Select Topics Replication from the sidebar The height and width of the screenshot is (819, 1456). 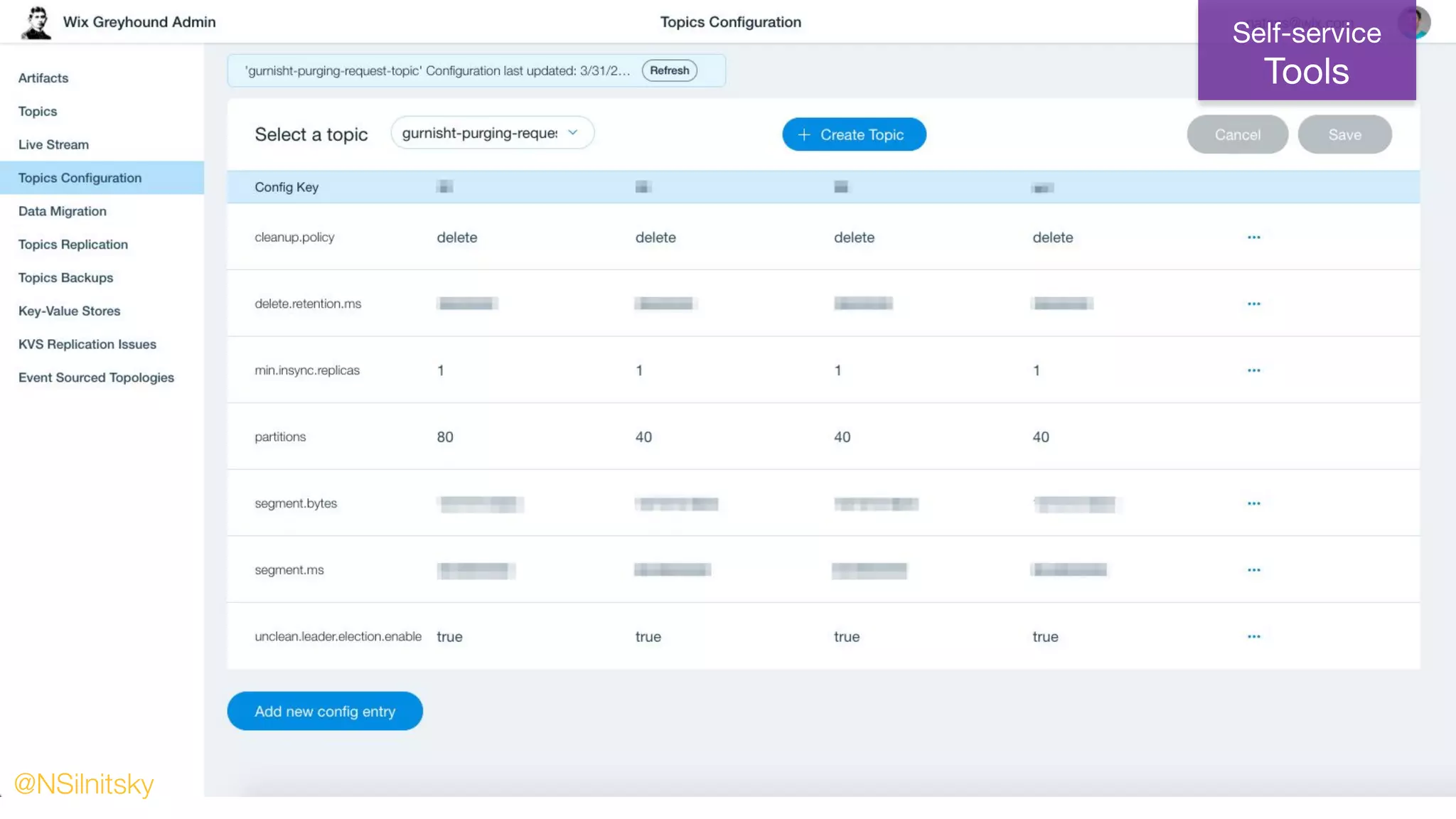73,245
